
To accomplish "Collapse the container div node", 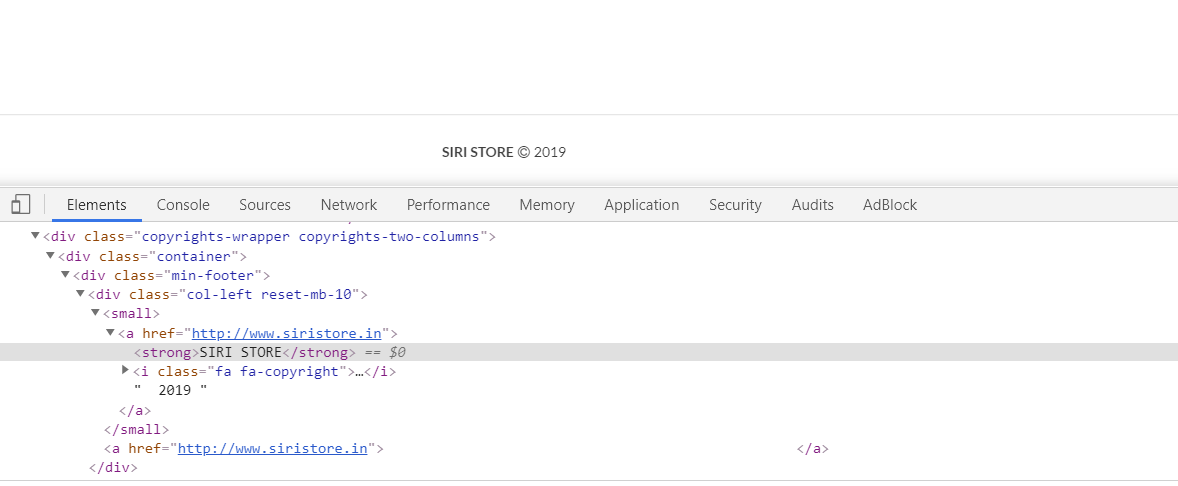I will tap(50, 256).
